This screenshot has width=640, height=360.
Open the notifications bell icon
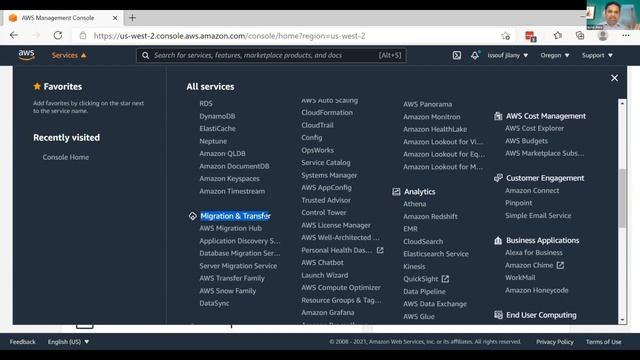475,55
